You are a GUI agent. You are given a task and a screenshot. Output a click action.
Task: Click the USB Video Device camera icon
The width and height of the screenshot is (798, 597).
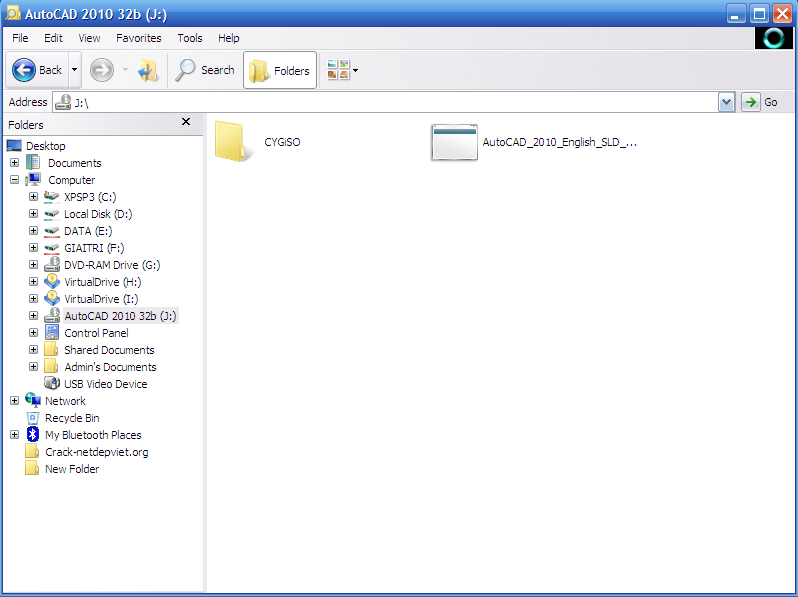tap(51, 383)
